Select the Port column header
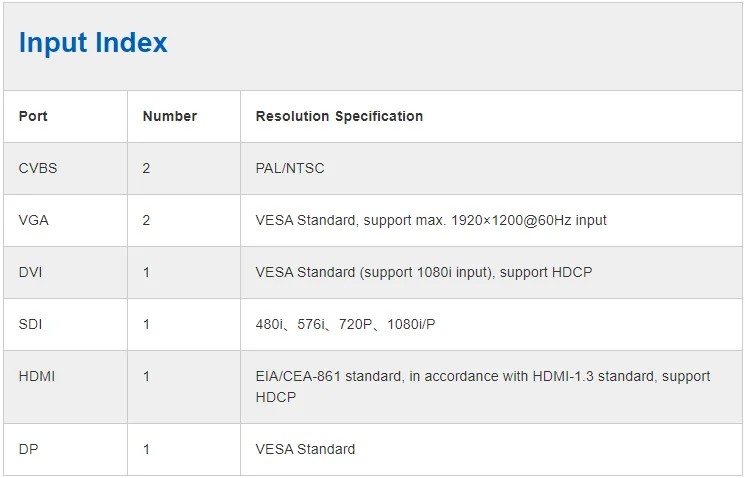745x478 pixels. (x=33, y=117)
